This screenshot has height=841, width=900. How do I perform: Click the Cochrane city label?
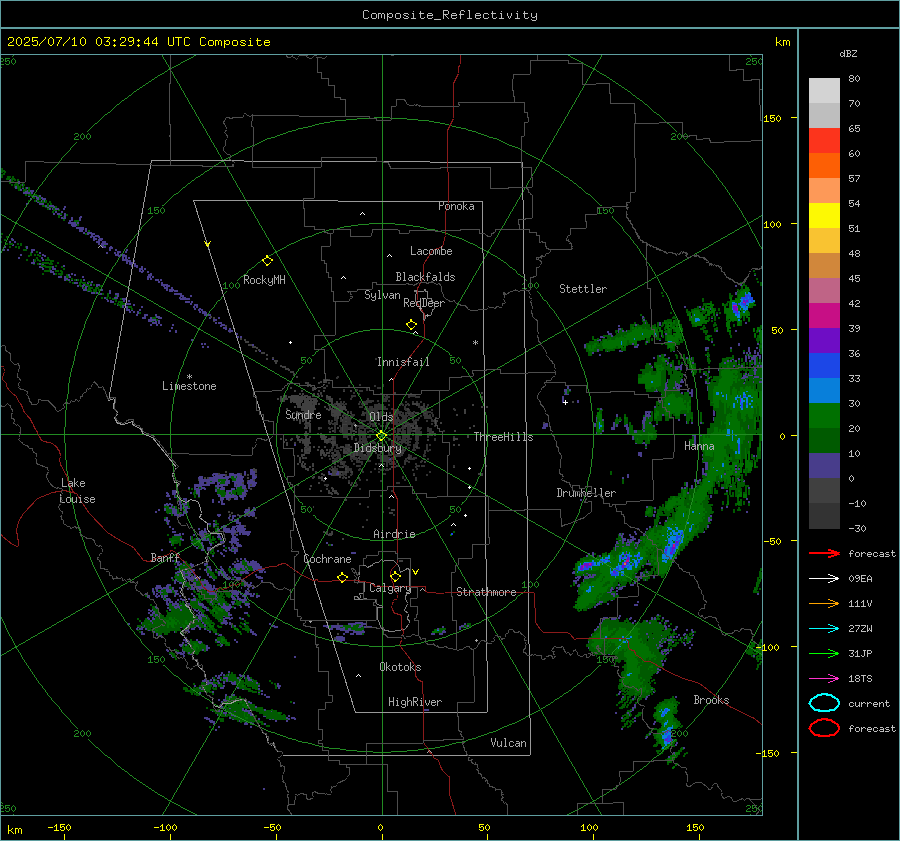(x=327, y=559)
